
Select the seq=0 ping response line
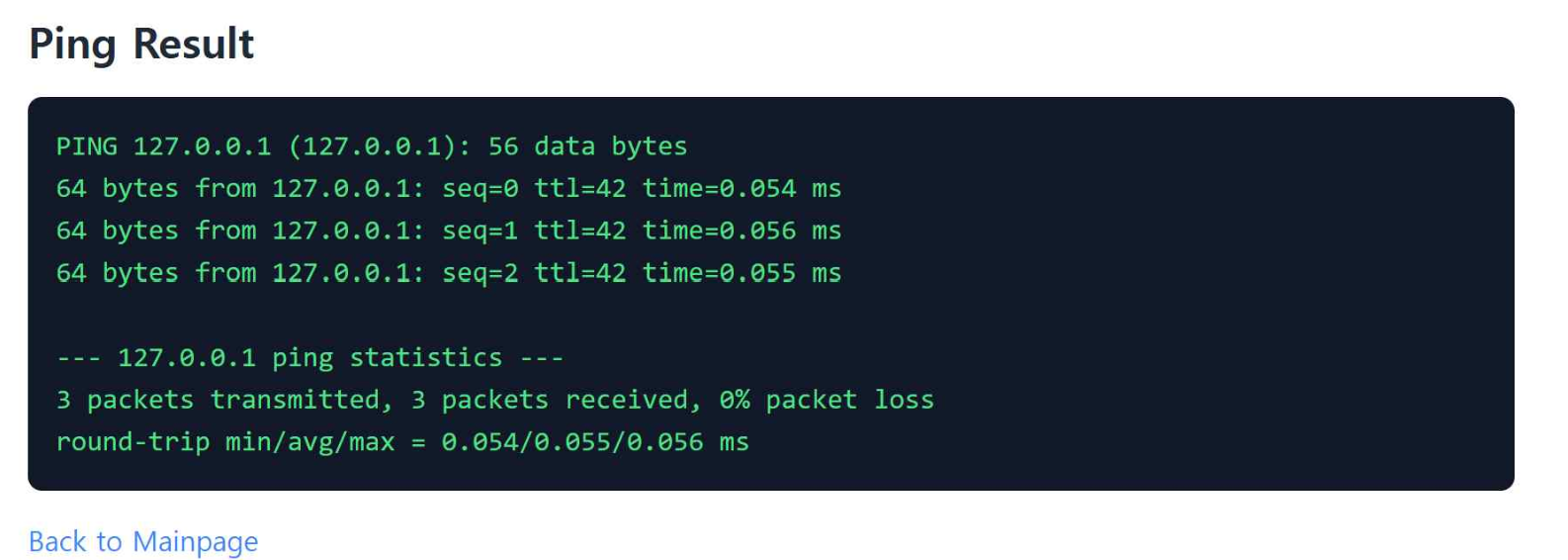point(449,189)
